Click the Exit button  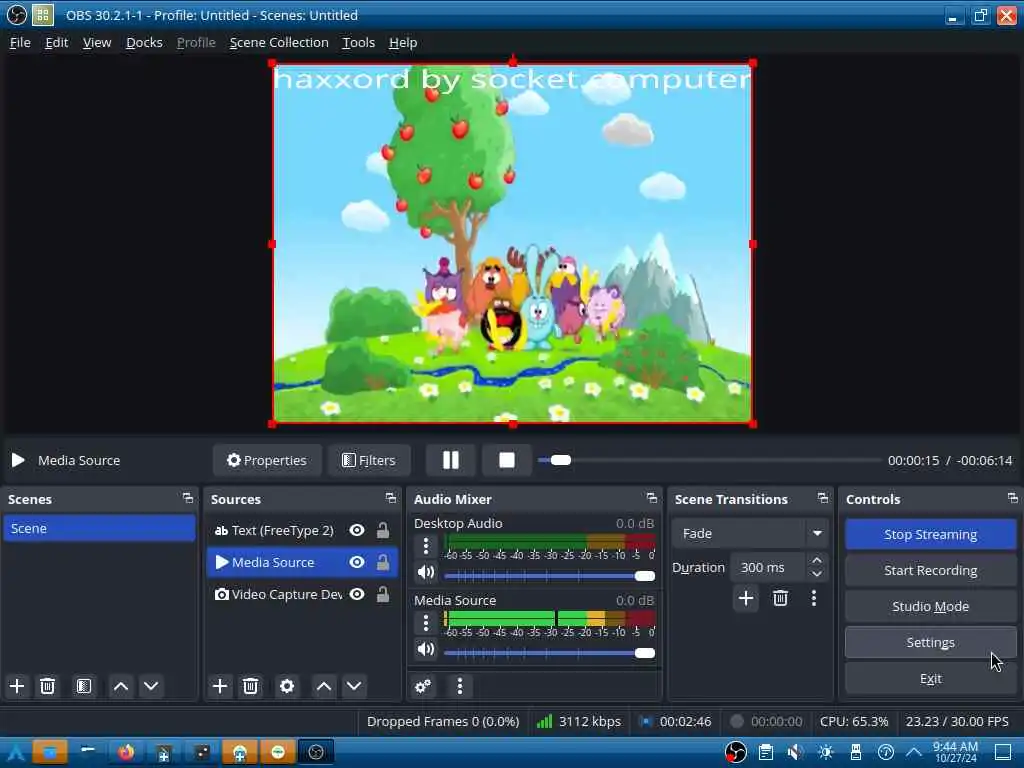931,679
